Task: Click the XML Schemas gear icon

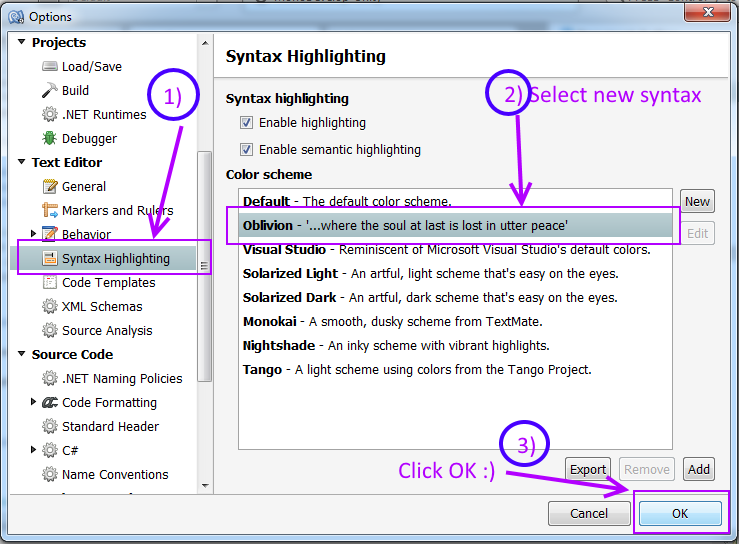Action: coord(49,306)
